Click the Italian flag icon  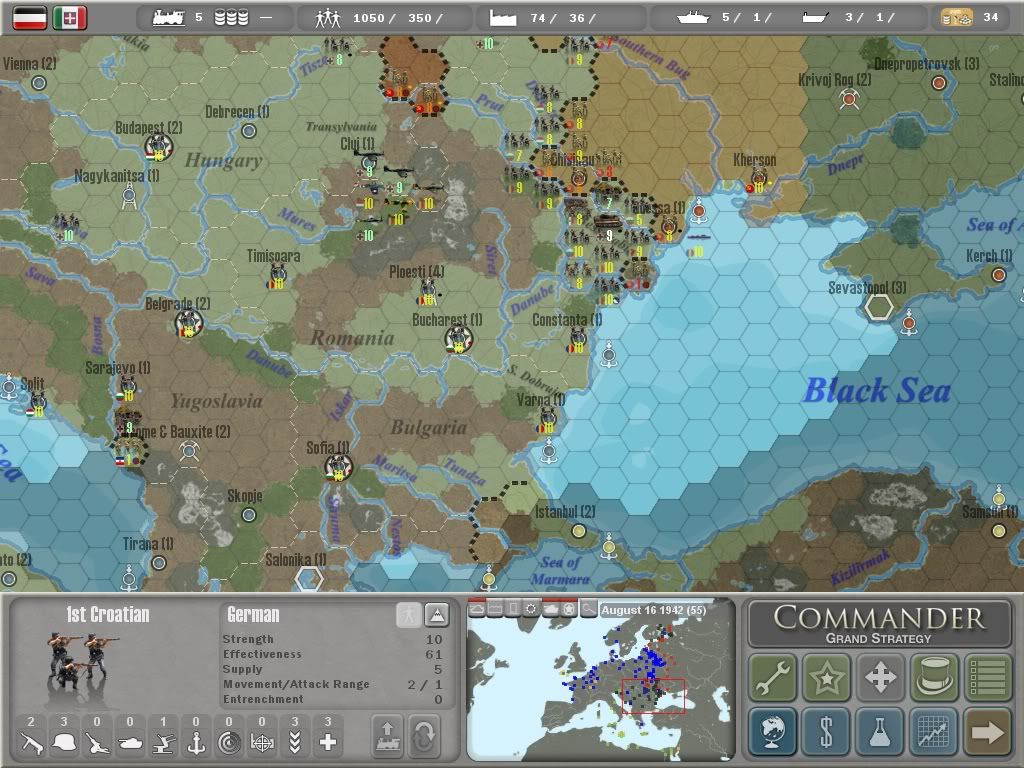coord(70,18)
